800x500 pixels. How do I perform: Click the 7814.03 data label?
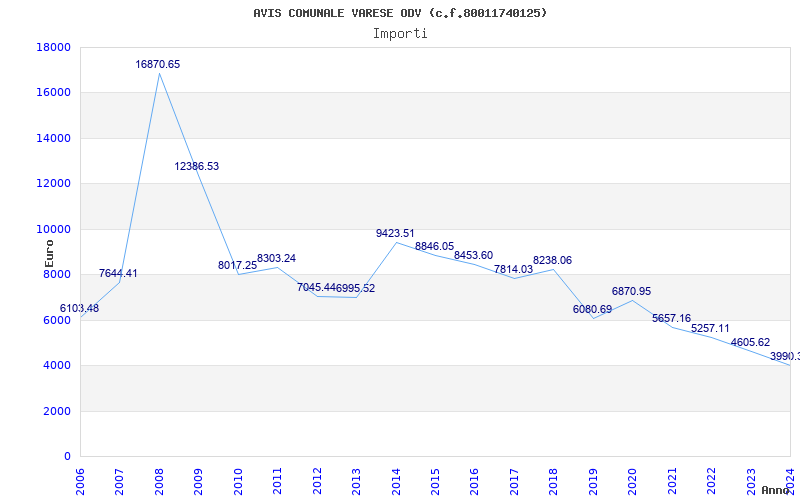click(x=513, y=269)
